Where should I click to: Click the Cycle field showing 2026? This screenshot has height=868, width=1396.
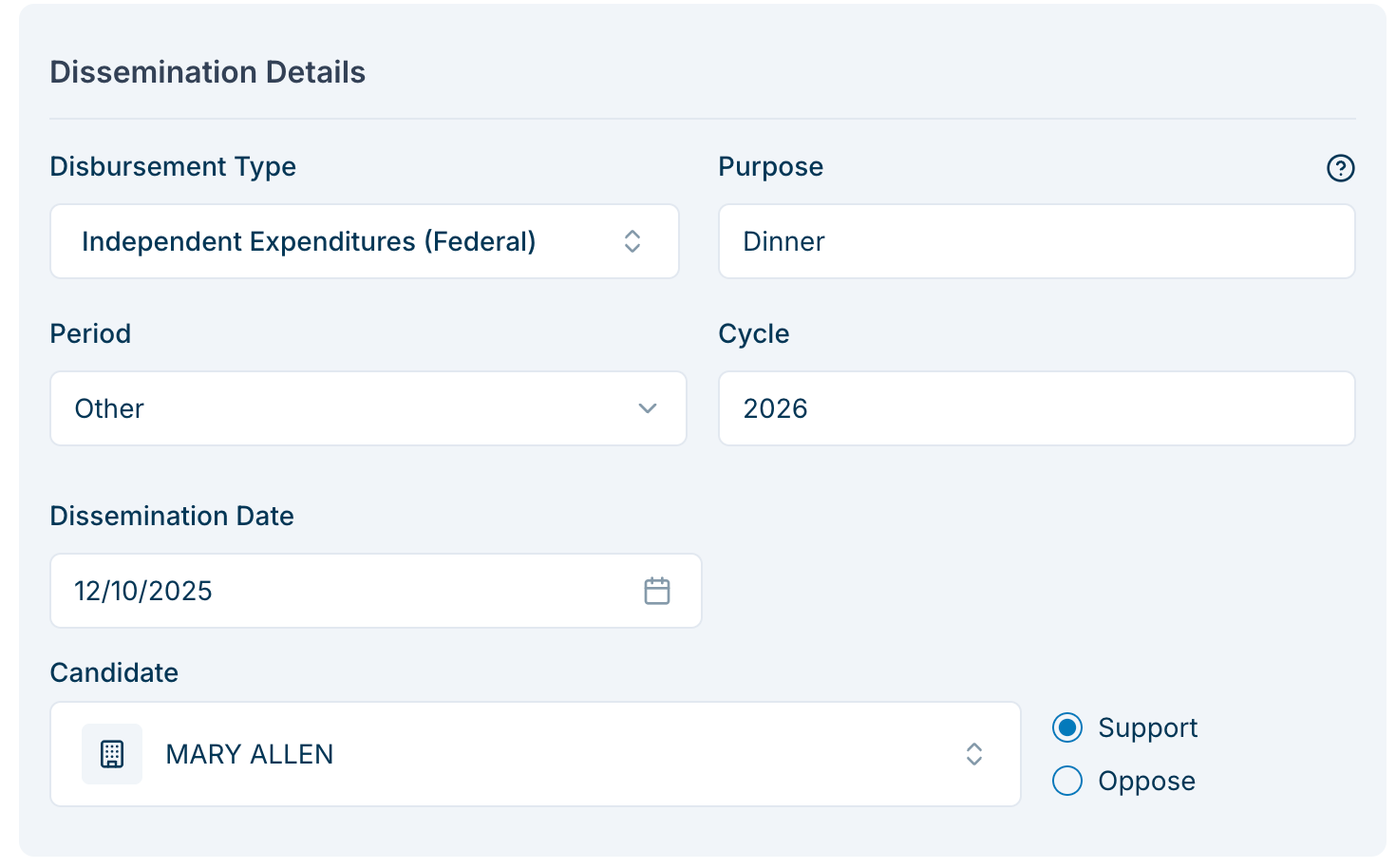tap(1035, 408)
